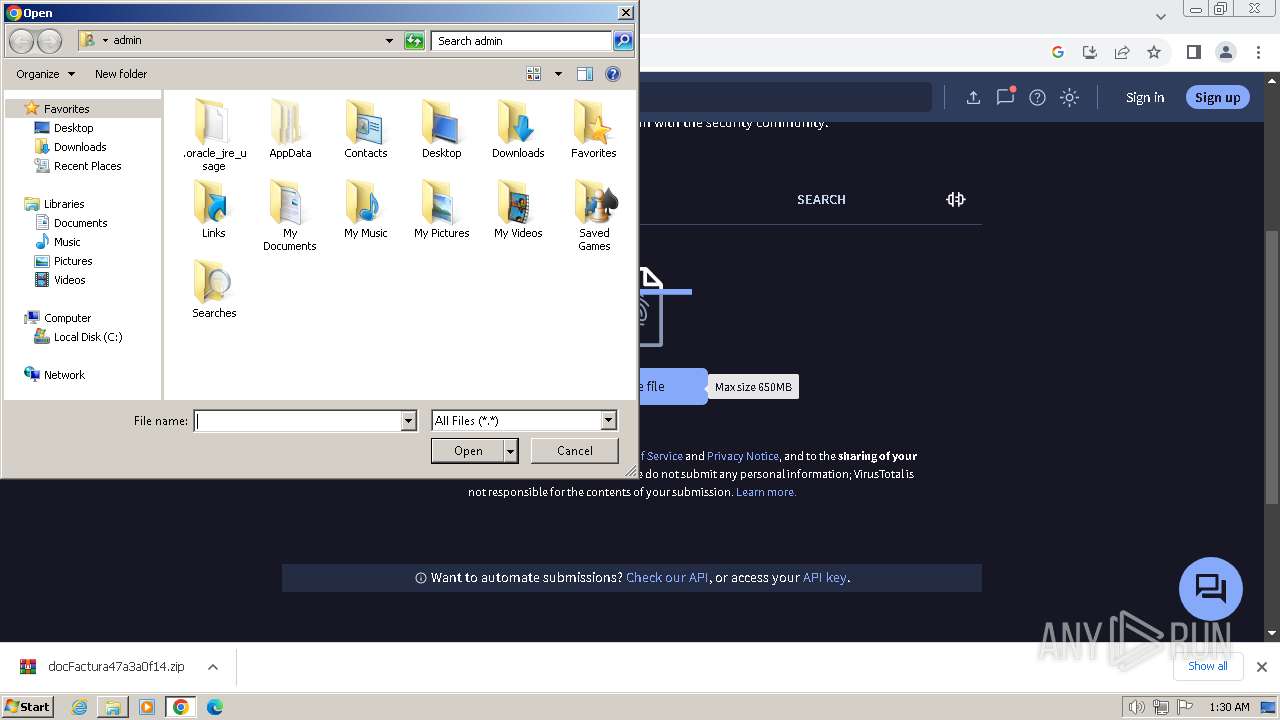Open Chrome side panel icon
The image size is (1280, 720).
[1193, 52]
